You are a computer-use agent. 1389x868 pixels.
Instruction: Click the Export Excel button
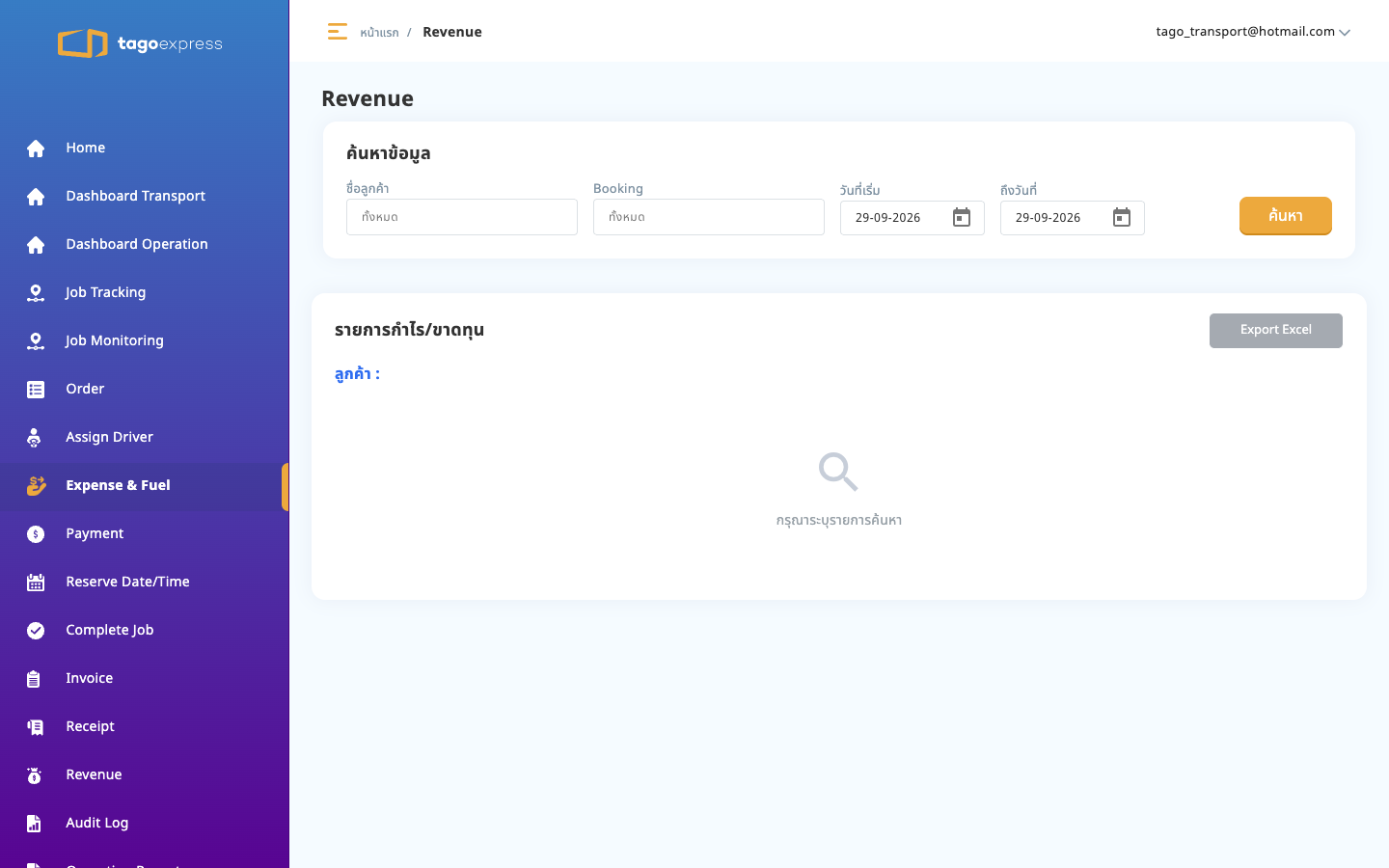click(1276, 330)
